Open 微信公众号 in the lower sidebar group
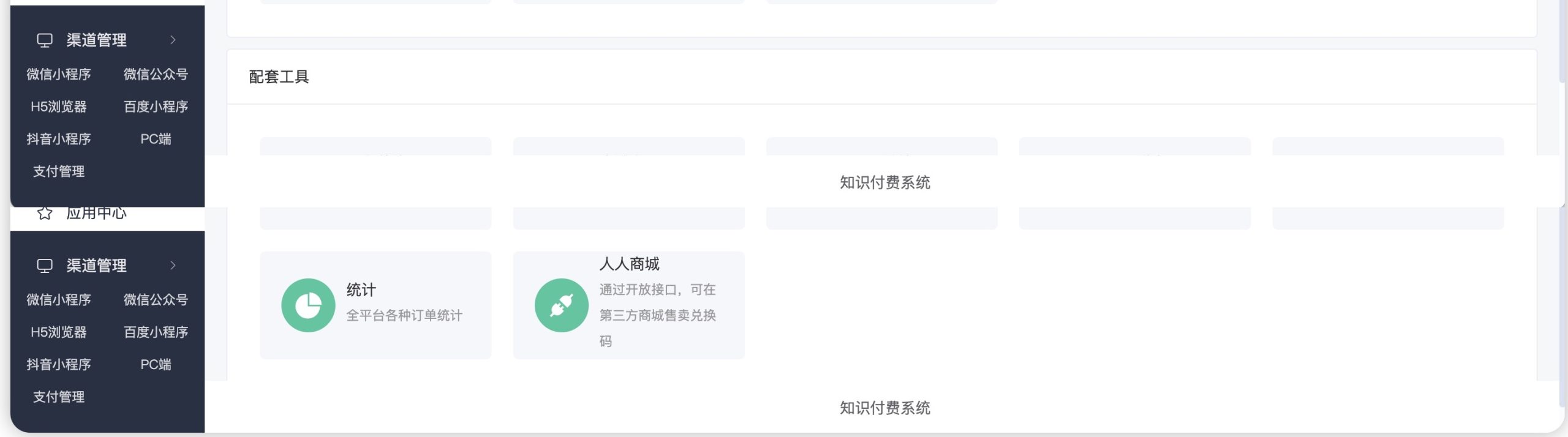 coord(156,300)
